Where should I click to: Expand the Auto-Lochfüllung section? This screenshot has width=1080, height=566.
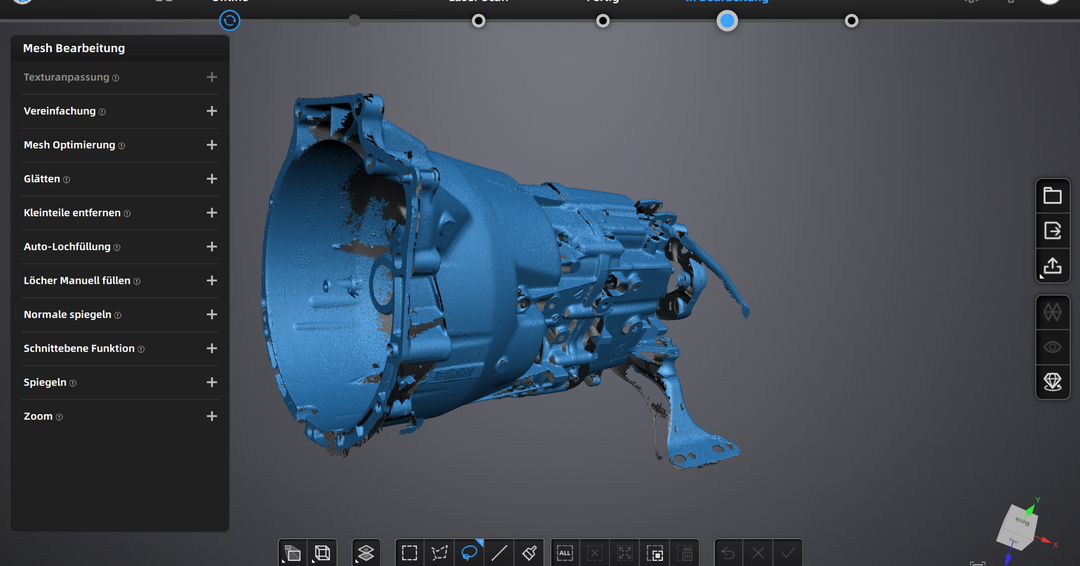tap(211, 247)
